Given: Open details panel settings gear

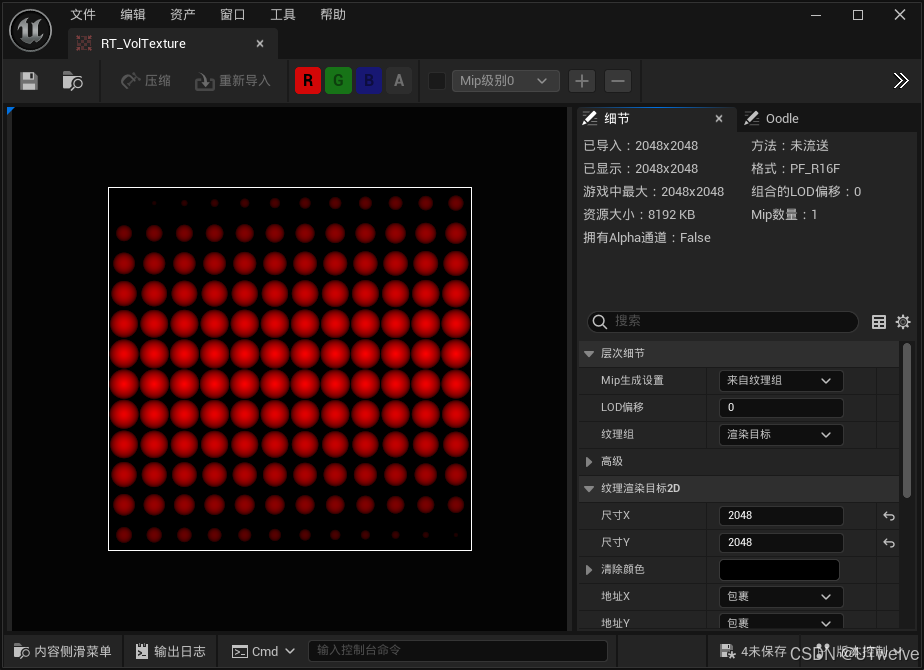Looking at the screenshot, I should click(903, 322).
